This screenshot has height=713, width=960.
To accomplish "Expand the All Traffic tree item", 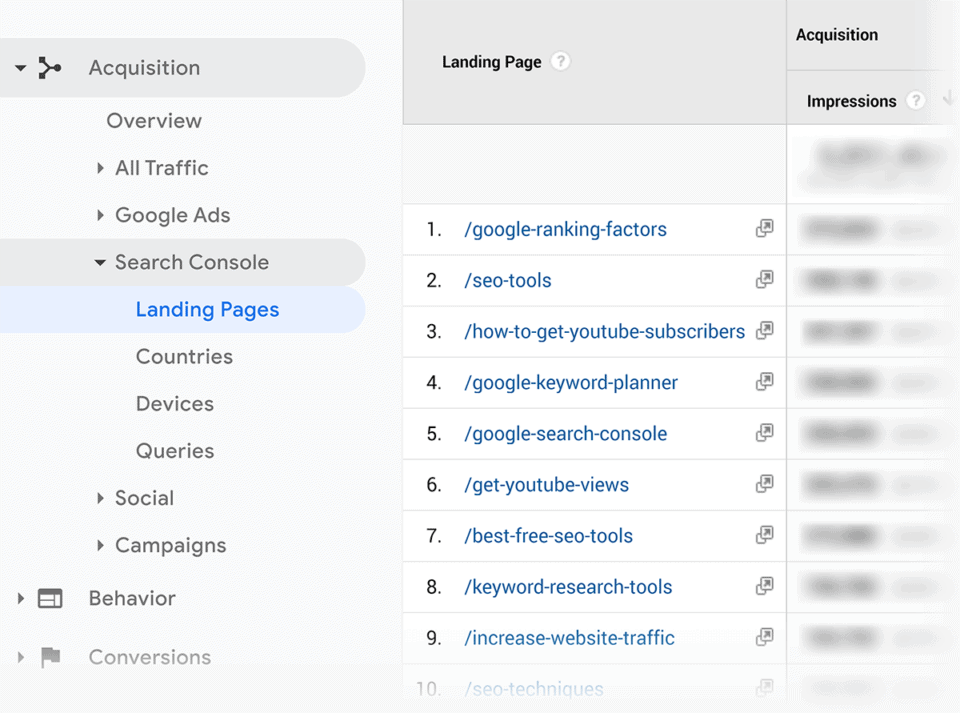I will coord(100,168).
